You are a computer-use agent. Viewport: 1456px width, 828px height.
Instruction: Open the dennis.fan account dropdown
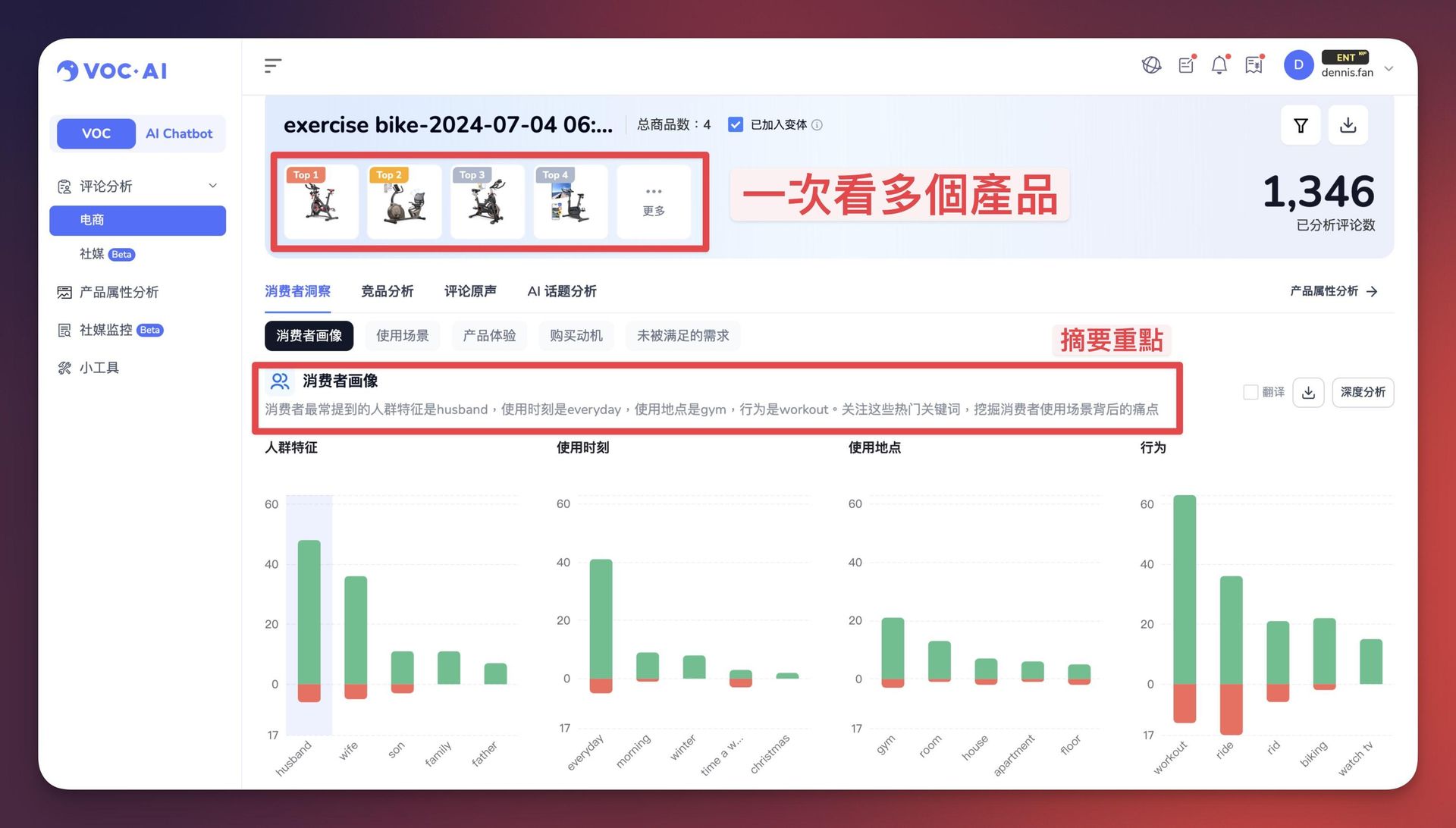1389,68
